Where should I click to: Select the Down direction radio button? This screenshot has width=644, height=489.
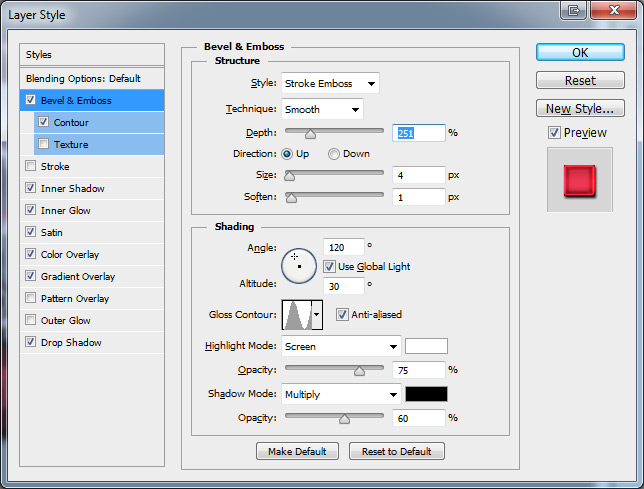click(x=334, y=154)
